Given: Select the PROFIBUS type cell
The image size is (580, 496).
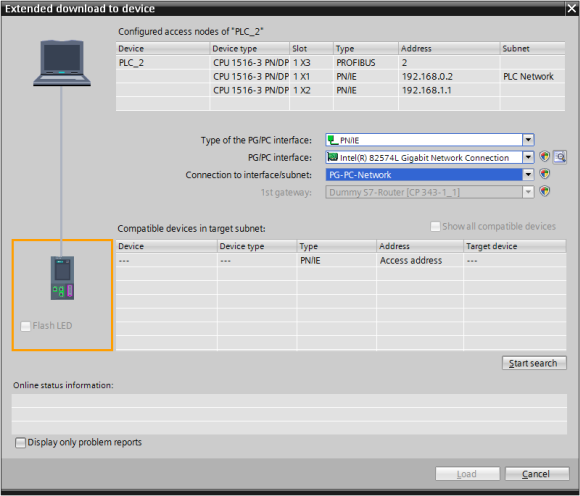Looking at the screenshot, I should tap(365, 63).
